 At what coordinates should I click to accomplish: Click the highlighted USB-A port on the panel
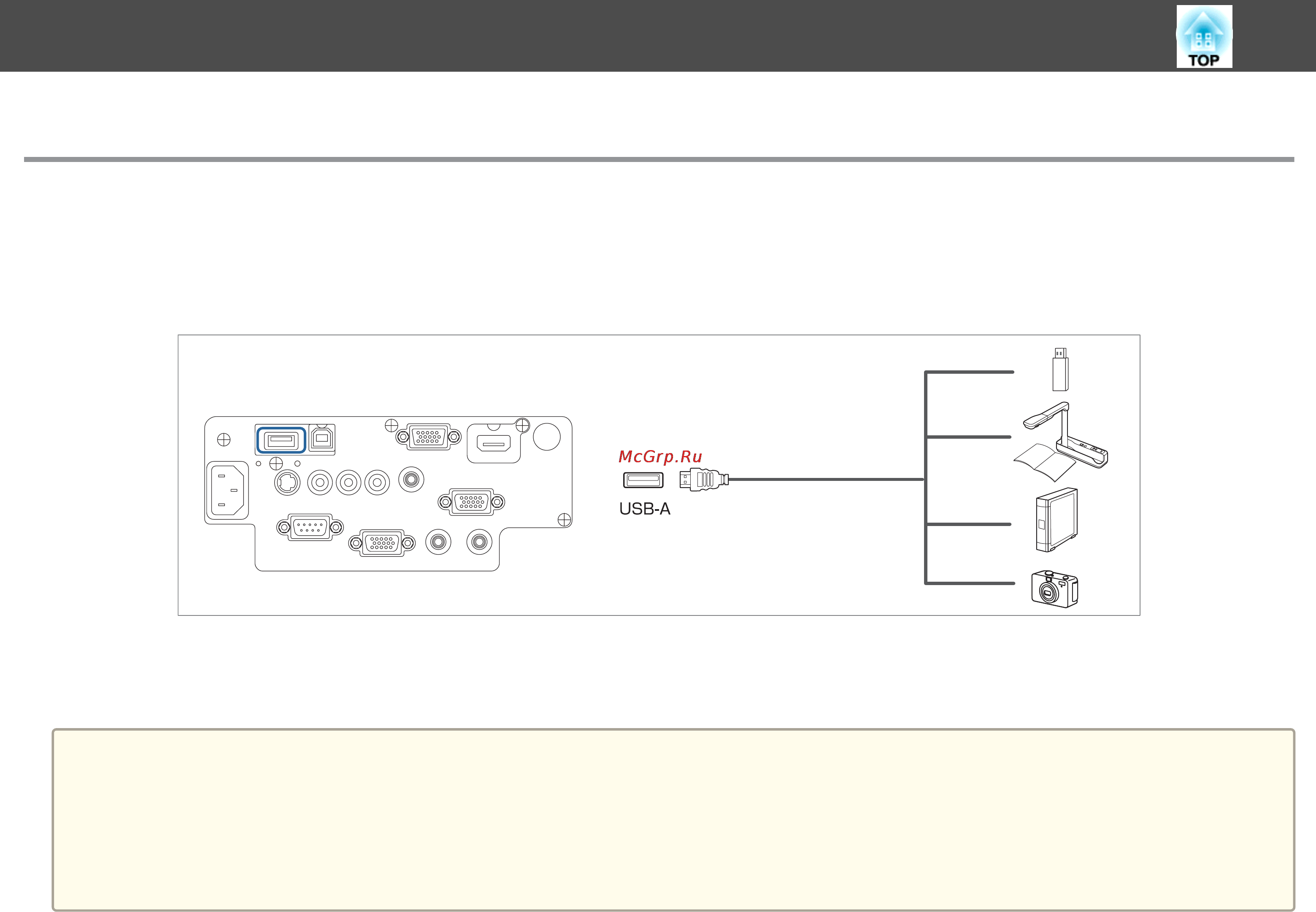[x=281, y=440]
